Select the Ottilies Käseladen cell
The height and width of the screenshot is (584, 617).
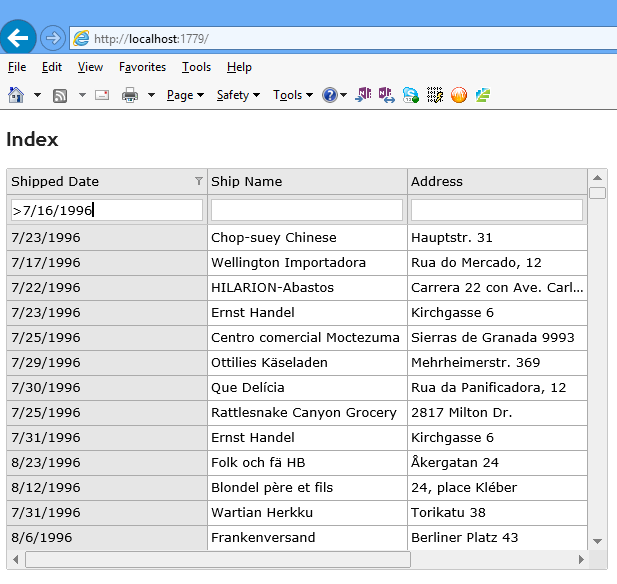307,362
